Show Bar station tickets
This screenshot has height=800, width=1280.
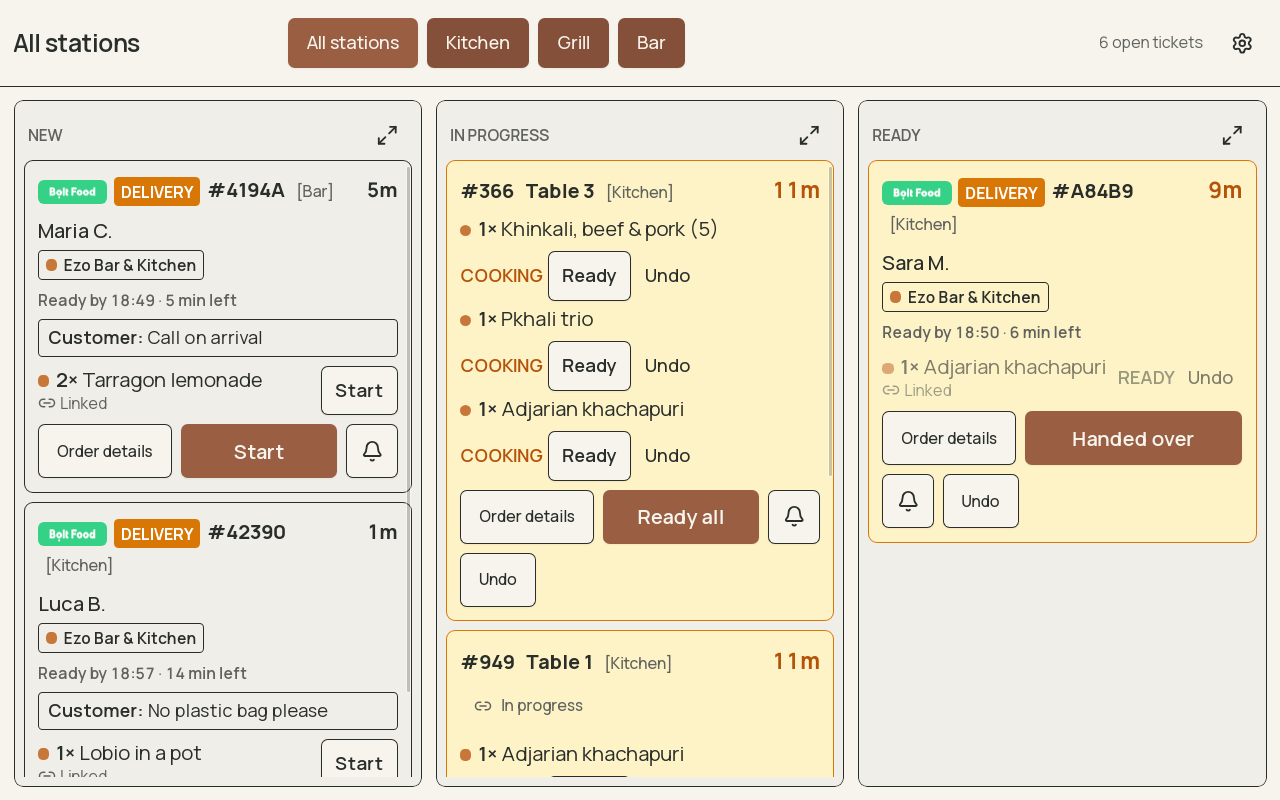[651, 43]
